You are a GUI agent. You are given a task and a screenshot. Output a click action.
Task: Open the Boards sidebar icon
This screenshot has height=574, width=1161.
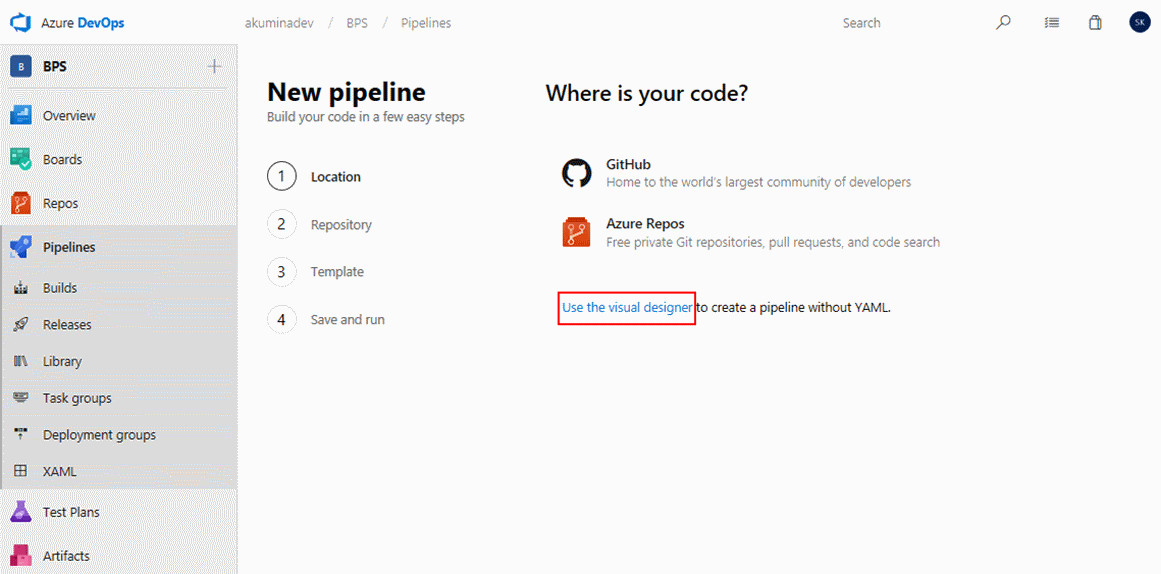21,159
